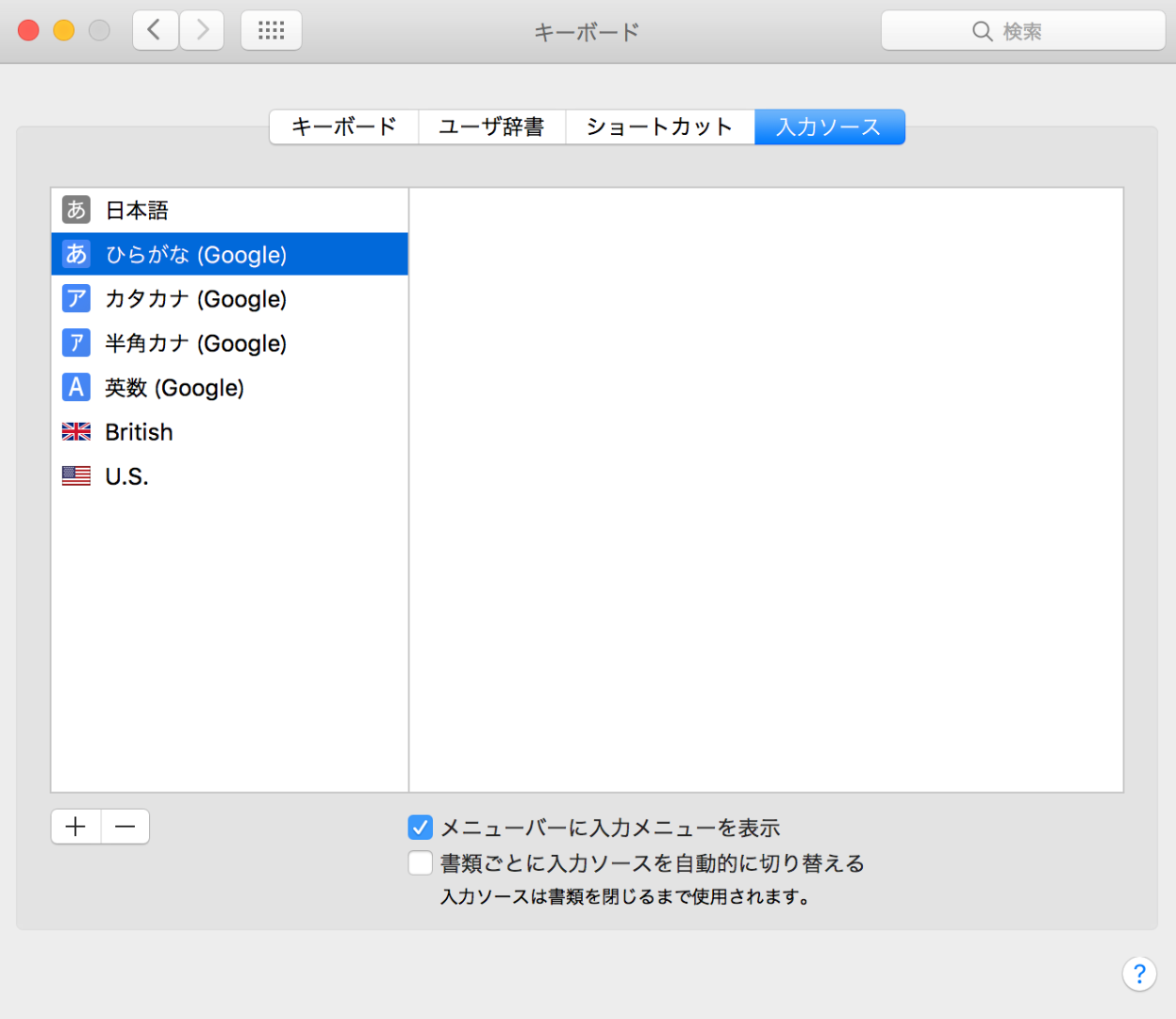Add an input source with plus button
The width and height of the screenshot is (1176, 1019).
tap(75, 827)
